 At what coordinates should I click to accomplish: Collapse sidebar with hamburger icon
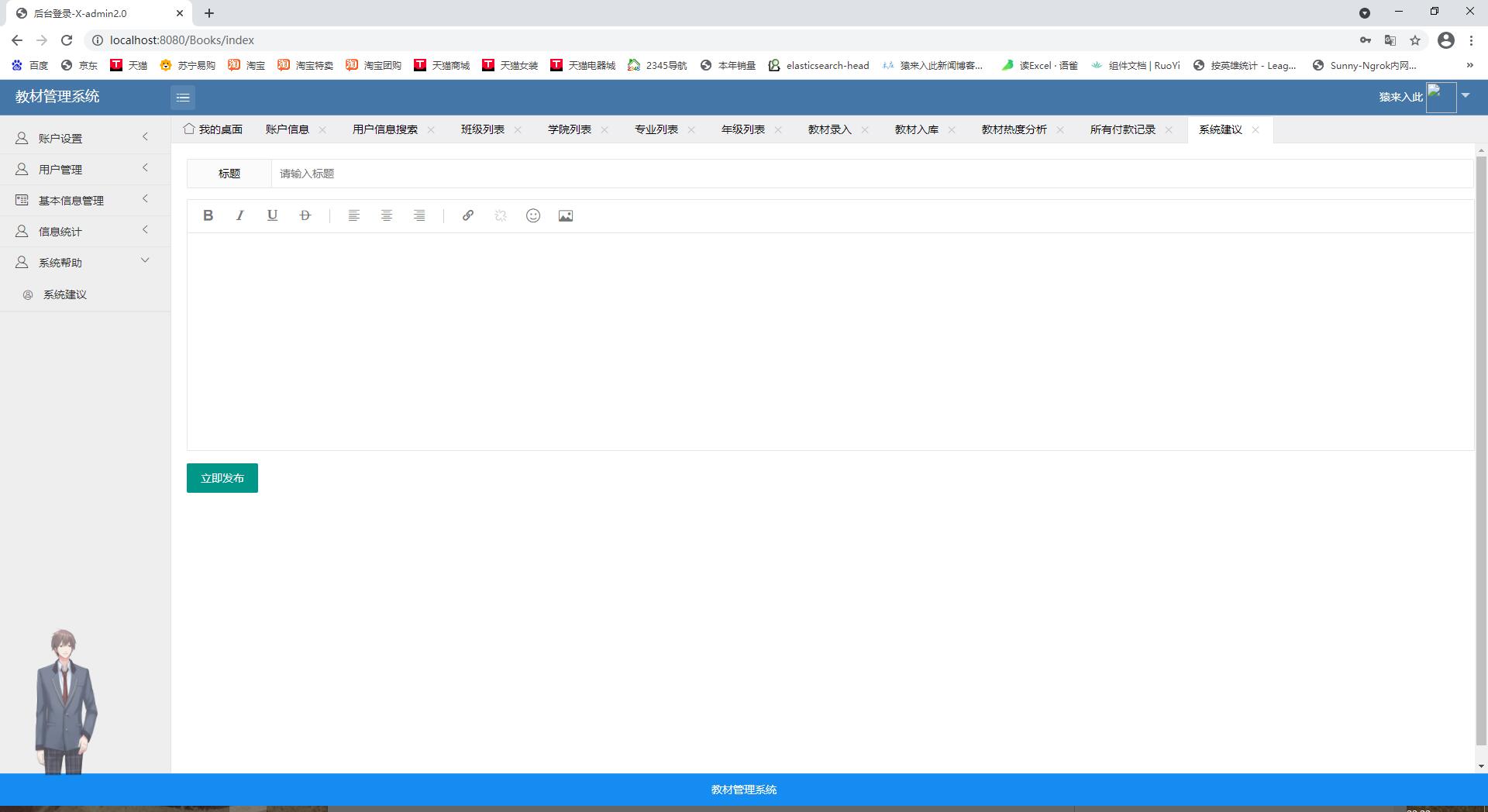tap(183, 98)
